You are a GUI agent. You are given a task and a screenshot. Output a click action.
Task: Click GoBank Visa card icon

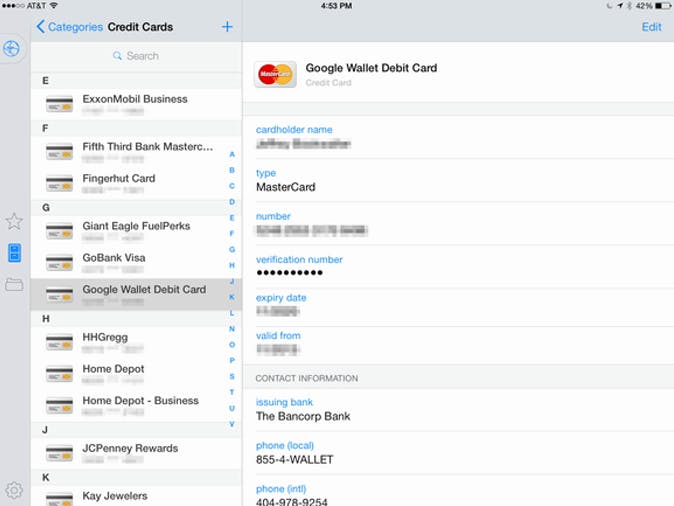[59, 263]
